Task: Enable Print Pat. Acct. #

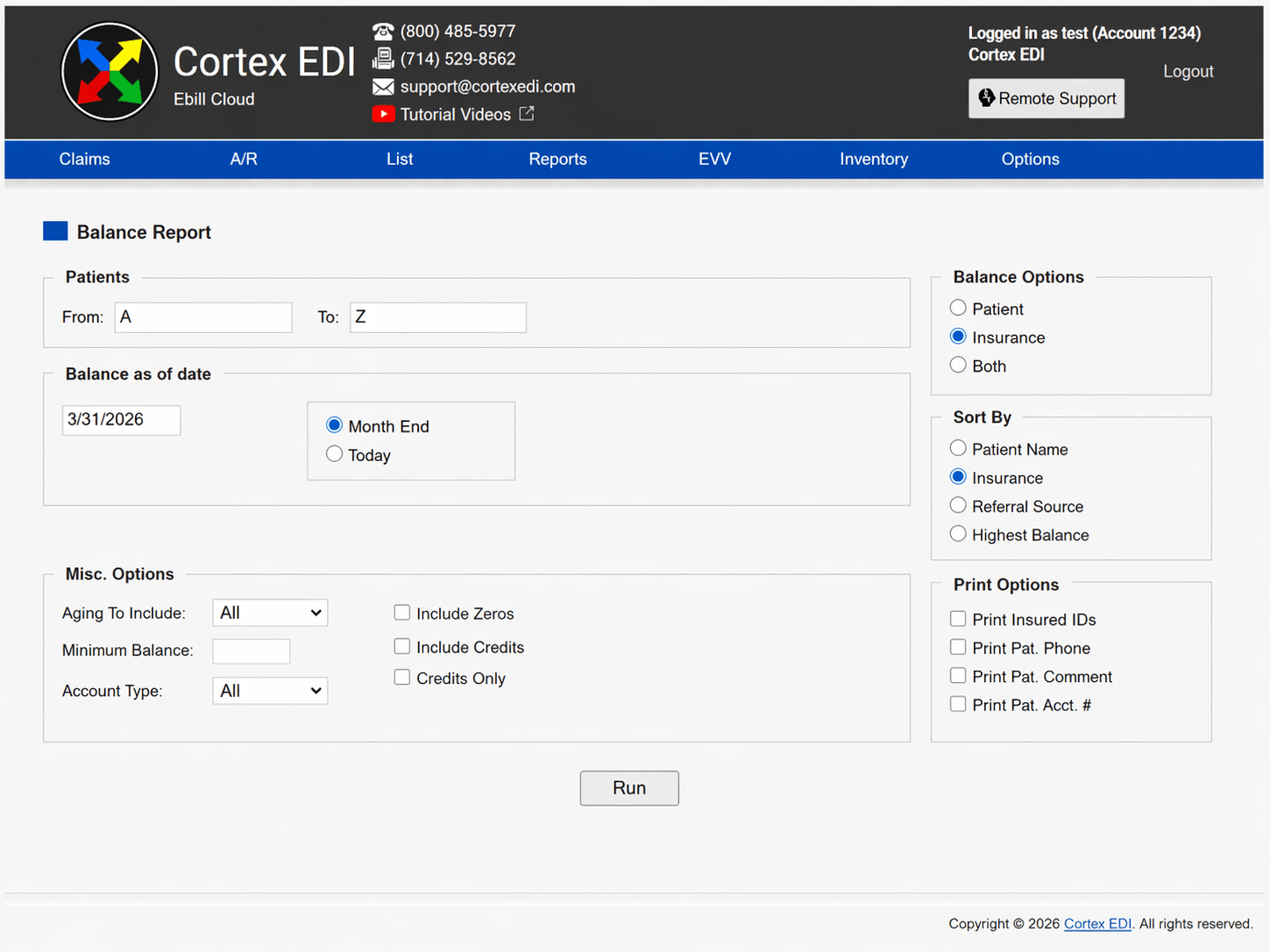Action: tap(958, 704)
